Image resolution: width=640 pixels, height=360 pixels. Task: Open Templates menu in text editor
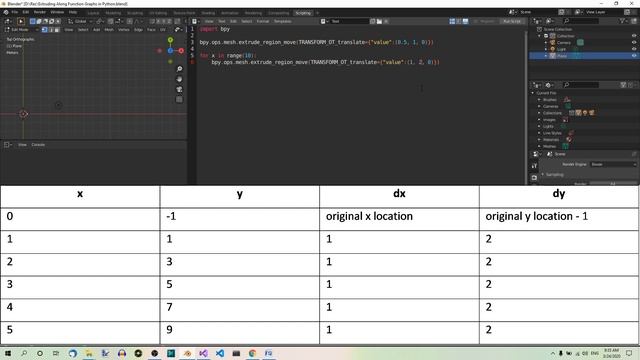282,21
